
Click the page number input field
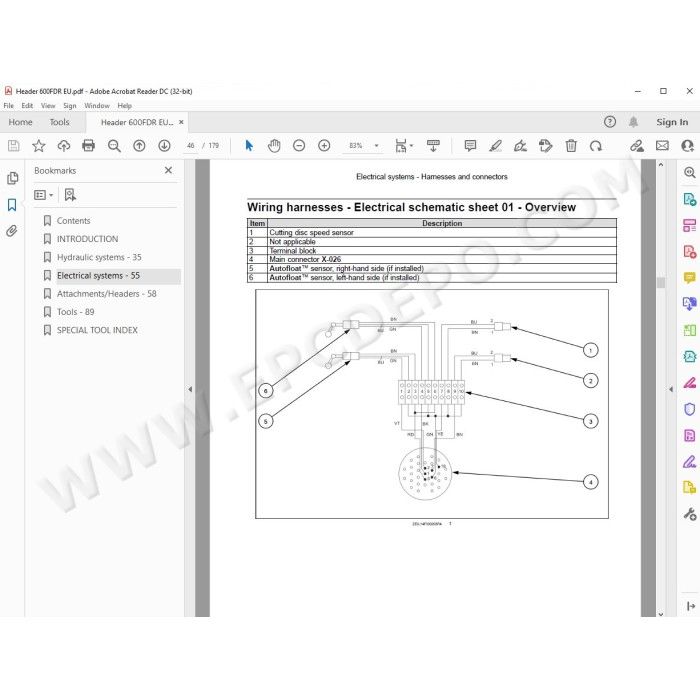pos(191,146)
